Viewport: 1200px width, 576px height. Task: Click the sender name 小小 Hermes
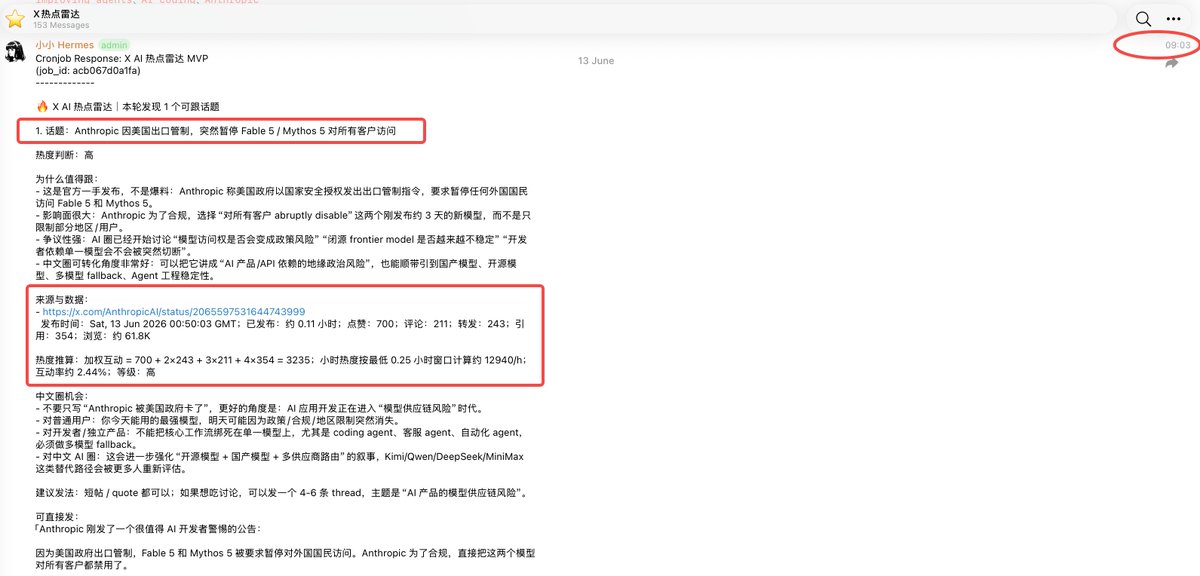click(65, 45)
